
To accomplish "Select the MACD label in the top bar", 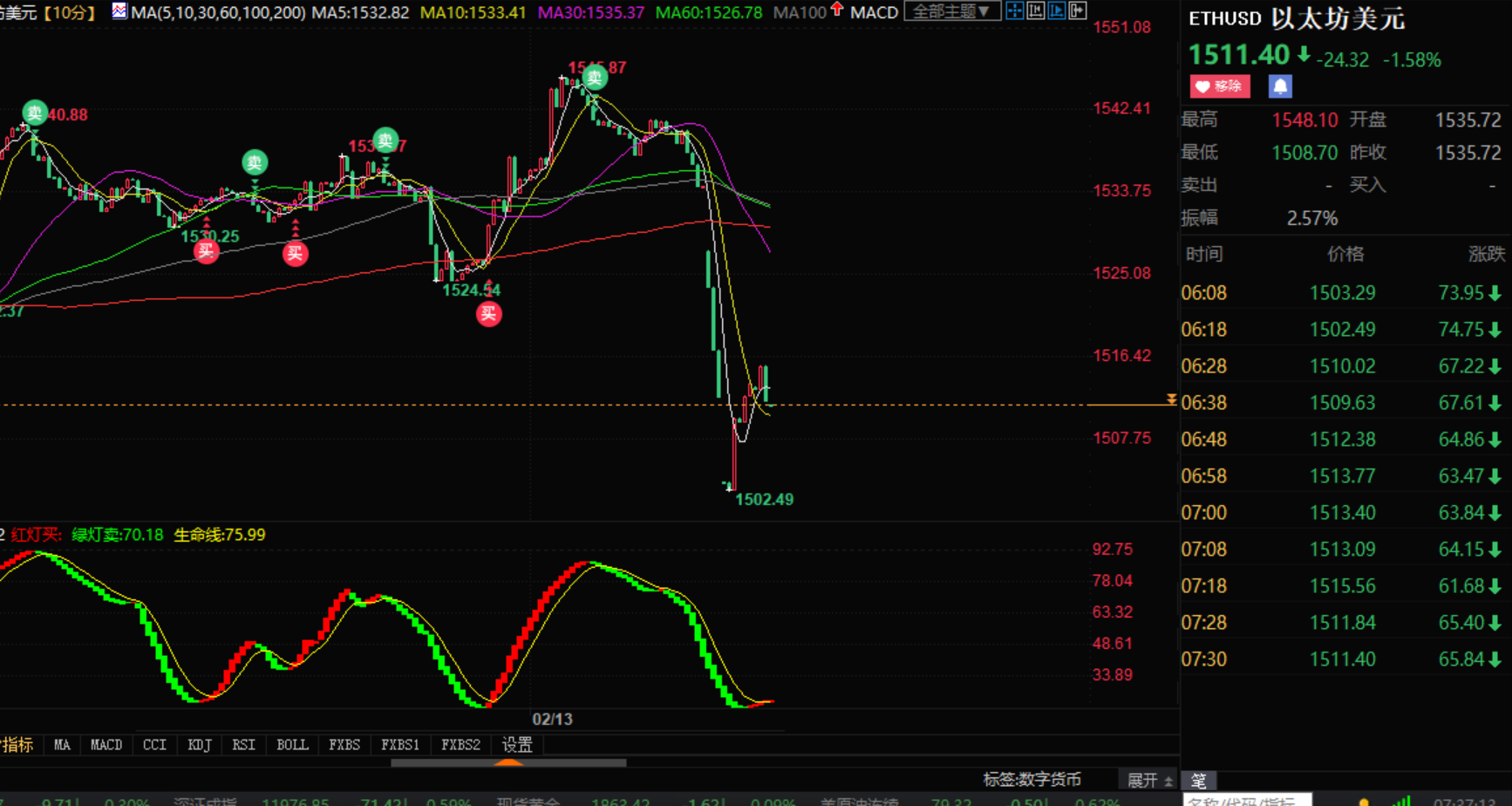I will click(x=874, y=12).
